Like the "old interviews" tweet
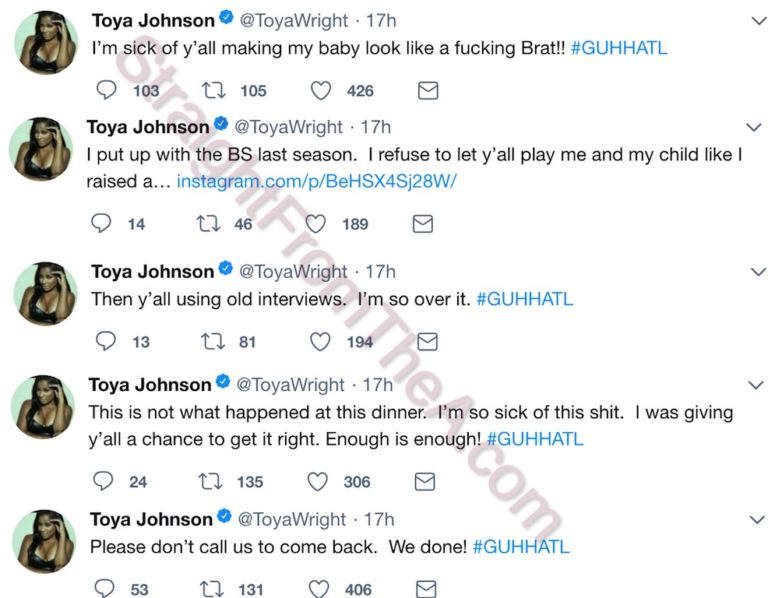The image size is (768, 598). (x=320, y=342)
